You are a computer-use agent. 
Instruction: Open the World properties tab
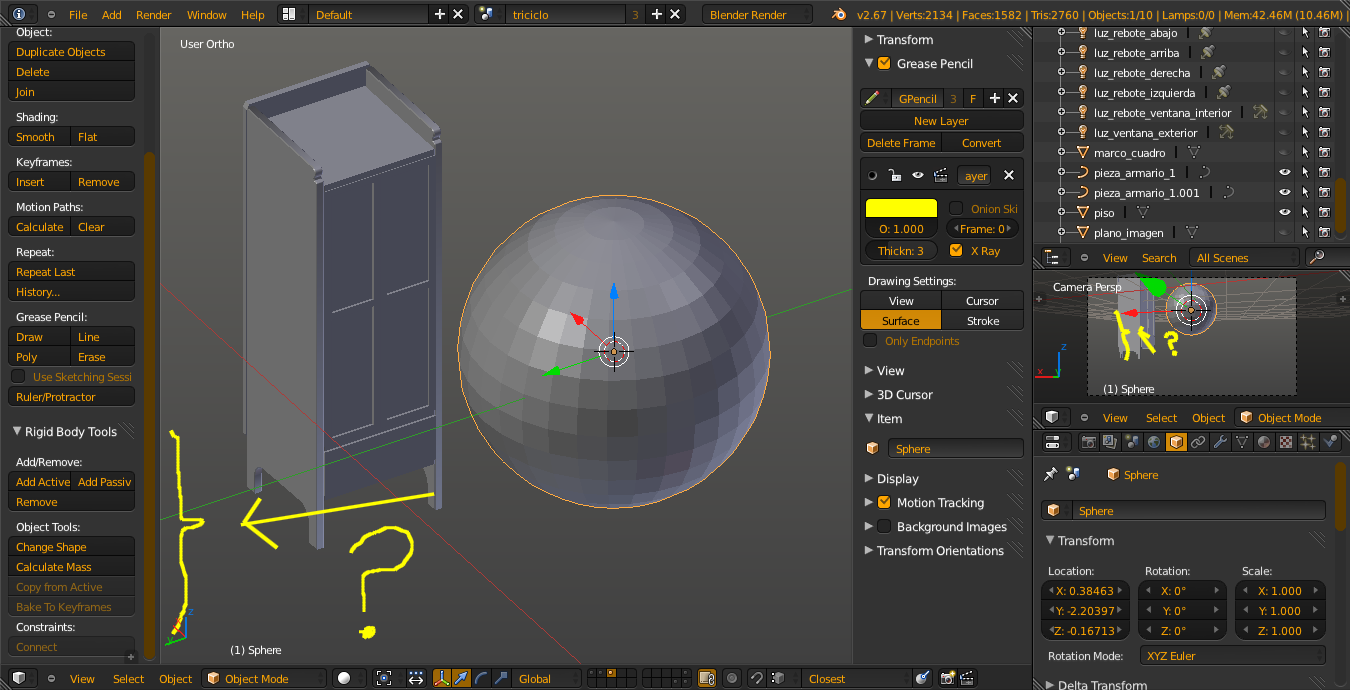coord(1154,442)
